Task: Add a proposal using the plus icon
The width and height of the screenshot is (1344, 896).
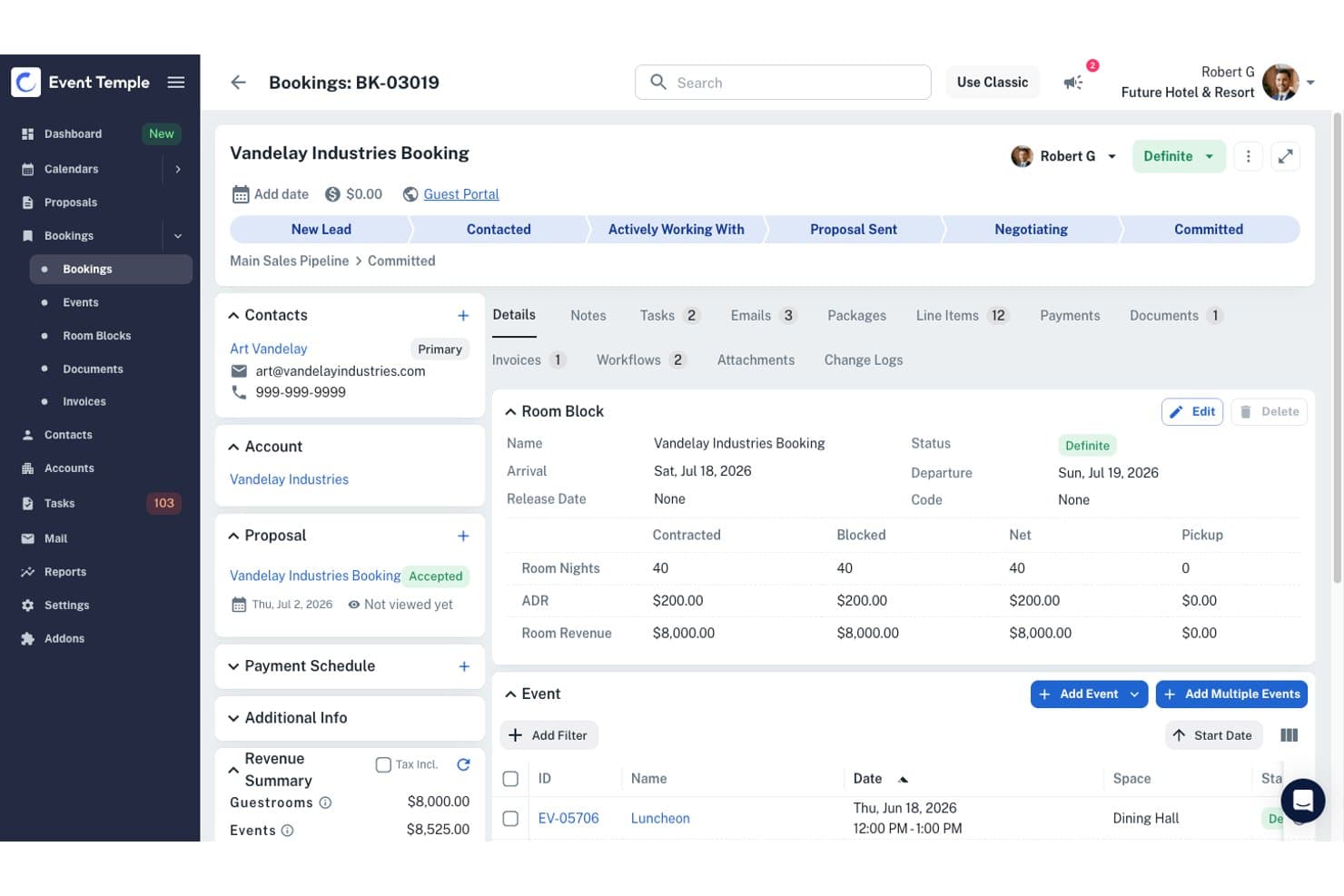Action: 463,537
